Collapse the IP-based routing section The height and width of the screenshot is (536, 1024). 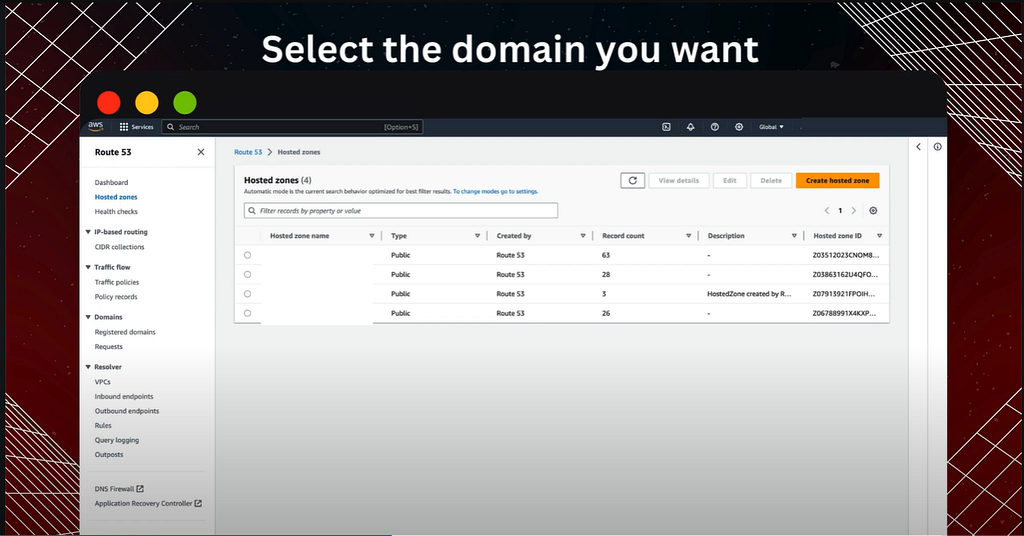pos(88,232)
